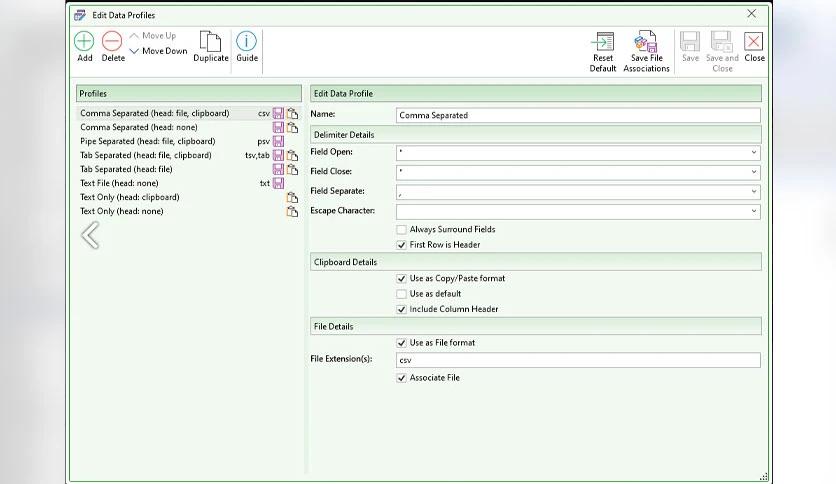This screenshot has height=484, width=836.
Task: Click the File Extension(s) input field
Action: coord(577,360)
